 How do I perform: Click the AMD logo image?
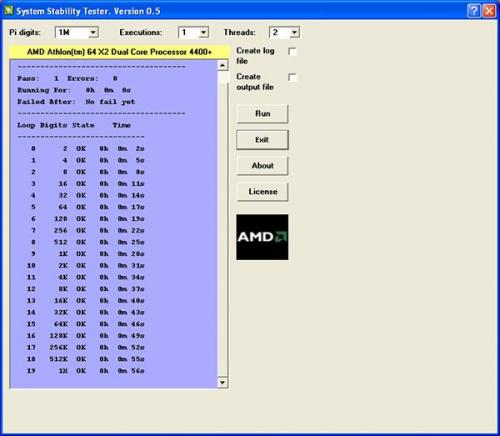tap(262, 237)
